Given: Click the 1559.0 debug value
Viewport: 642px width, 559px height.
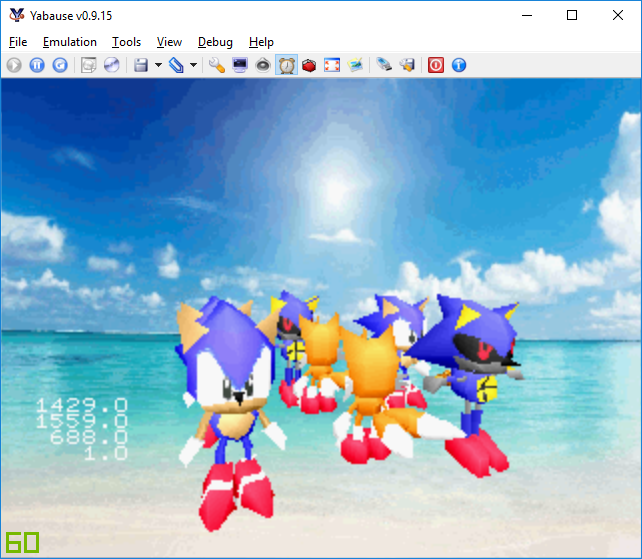Looking at the screenshot, I should point(82,421).
